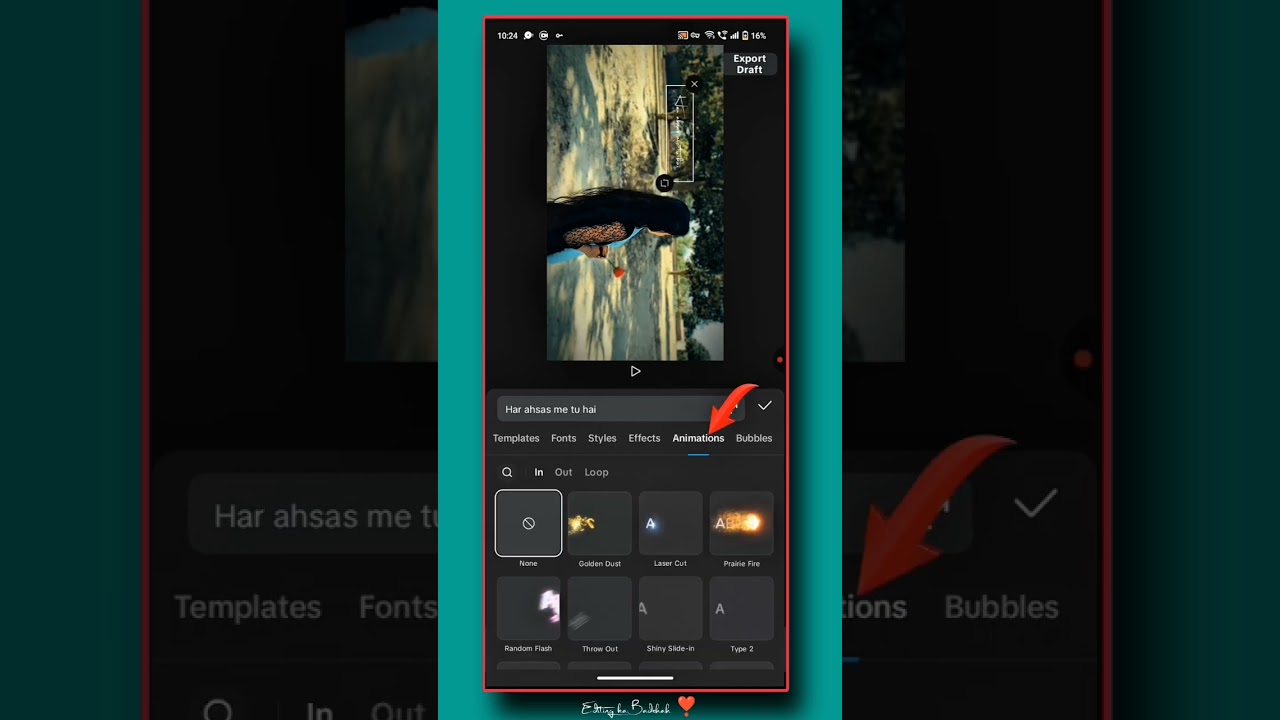Click the duplicate handle on the text box

point(664,183)
